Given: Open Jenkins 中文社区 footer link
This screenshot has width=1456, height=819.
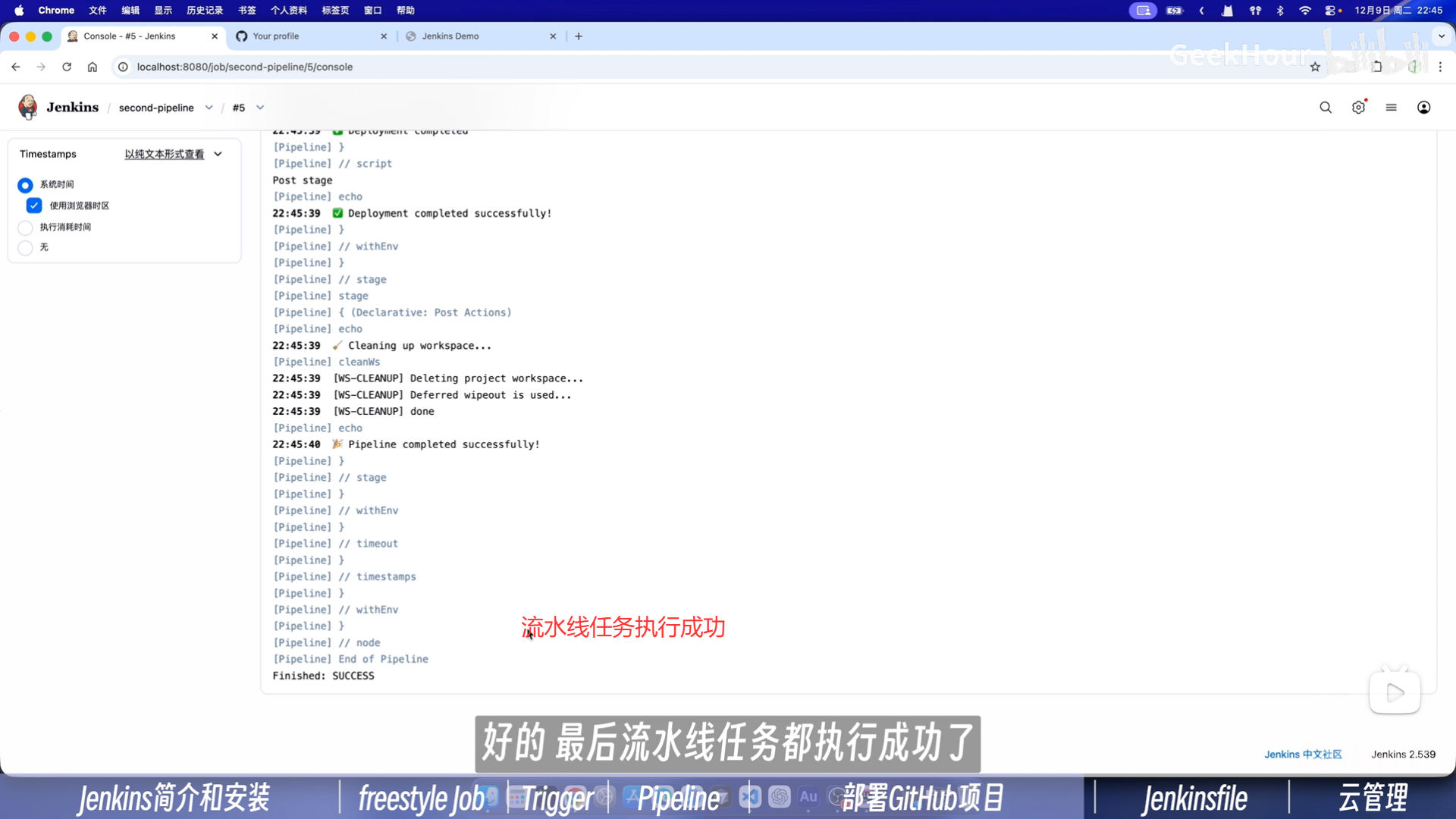Looking at the screenshot, I should click(1302, 755).
